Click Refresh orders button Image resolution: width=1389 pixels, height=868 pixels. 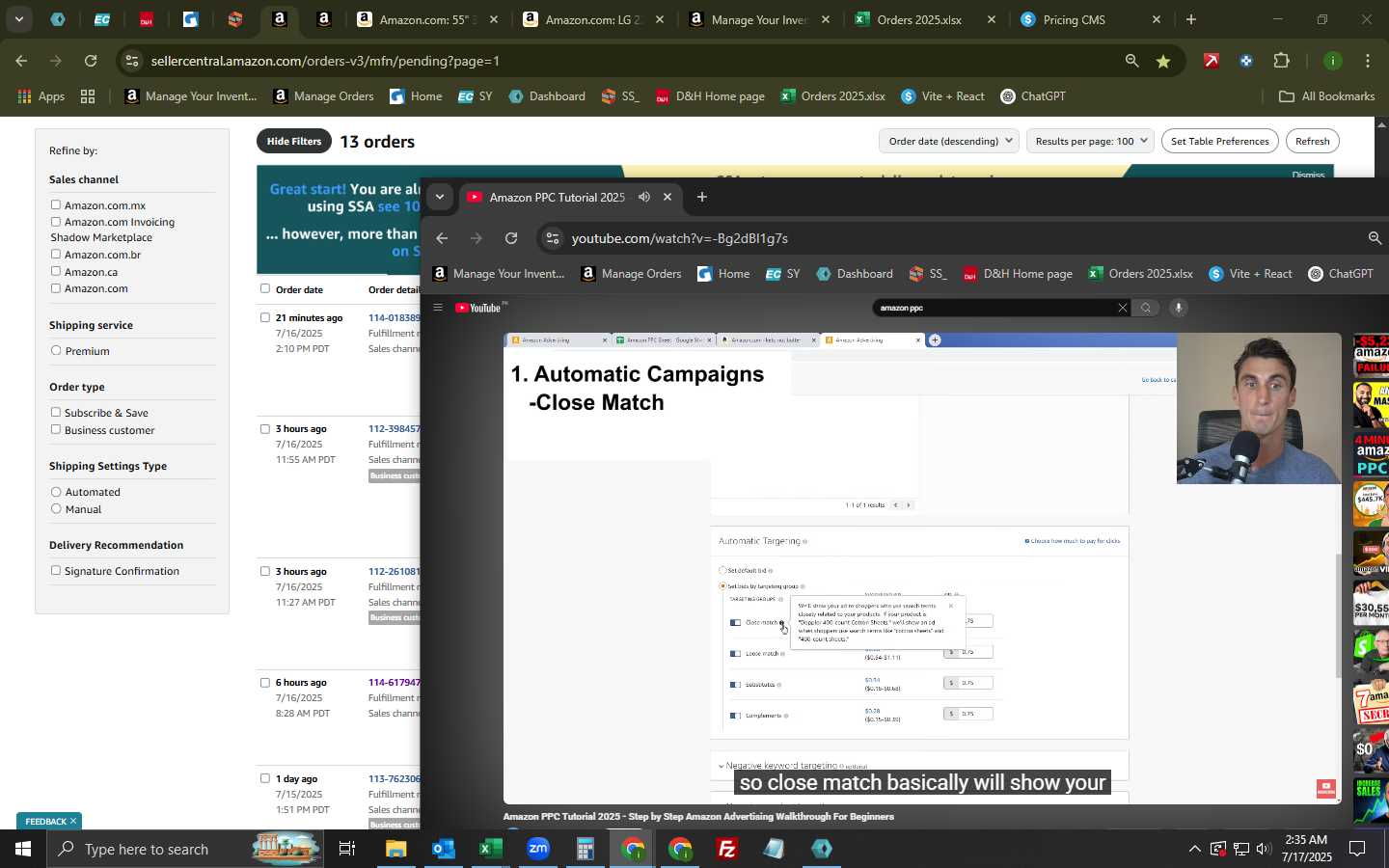[1312, 141]
